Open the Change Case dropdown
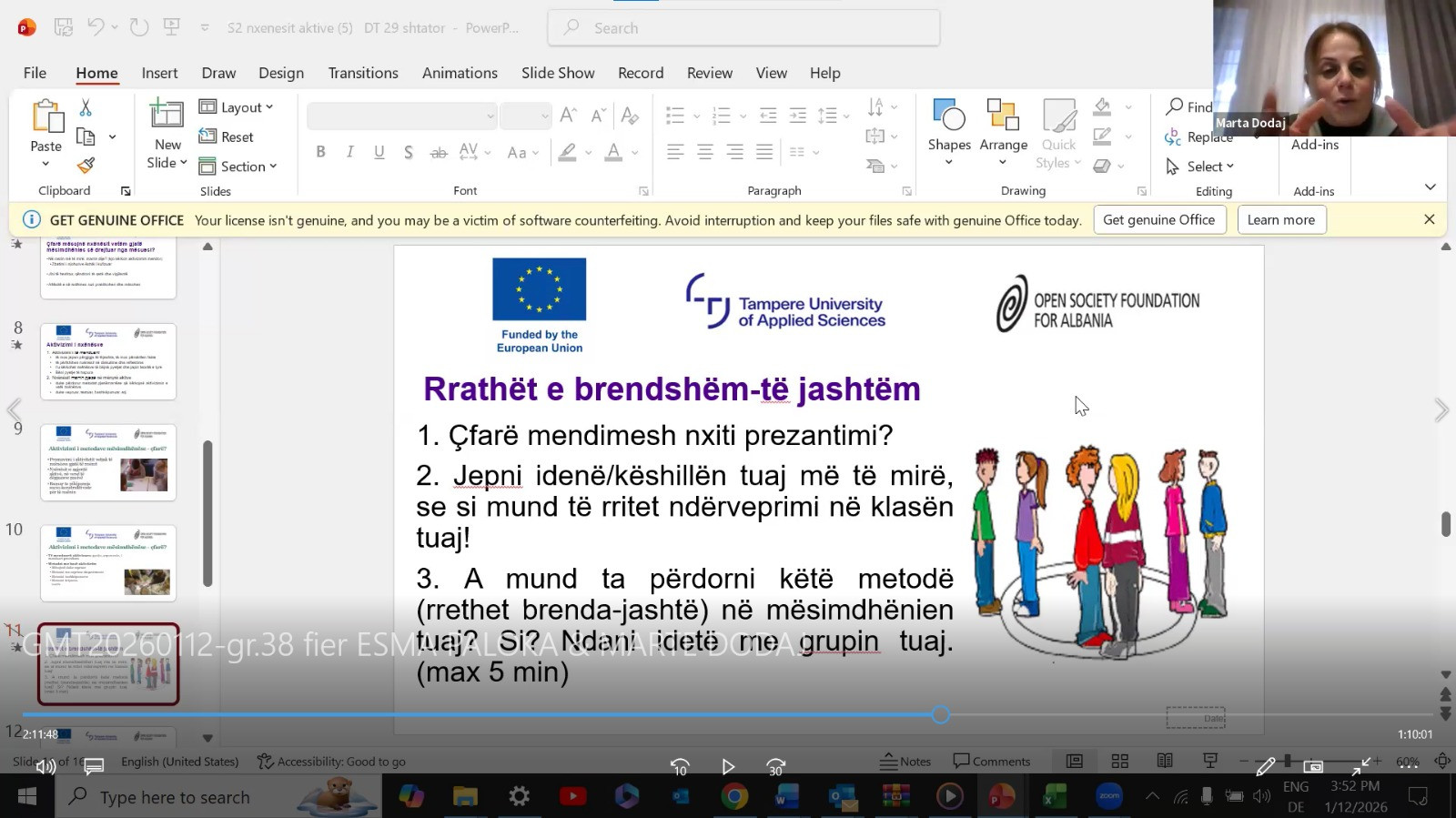 [x=522, y=152]
